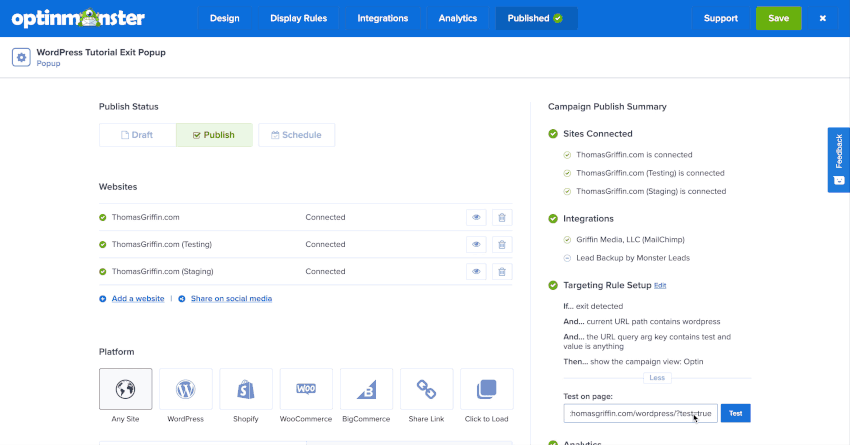Click the OptinMonster logo

78,18
